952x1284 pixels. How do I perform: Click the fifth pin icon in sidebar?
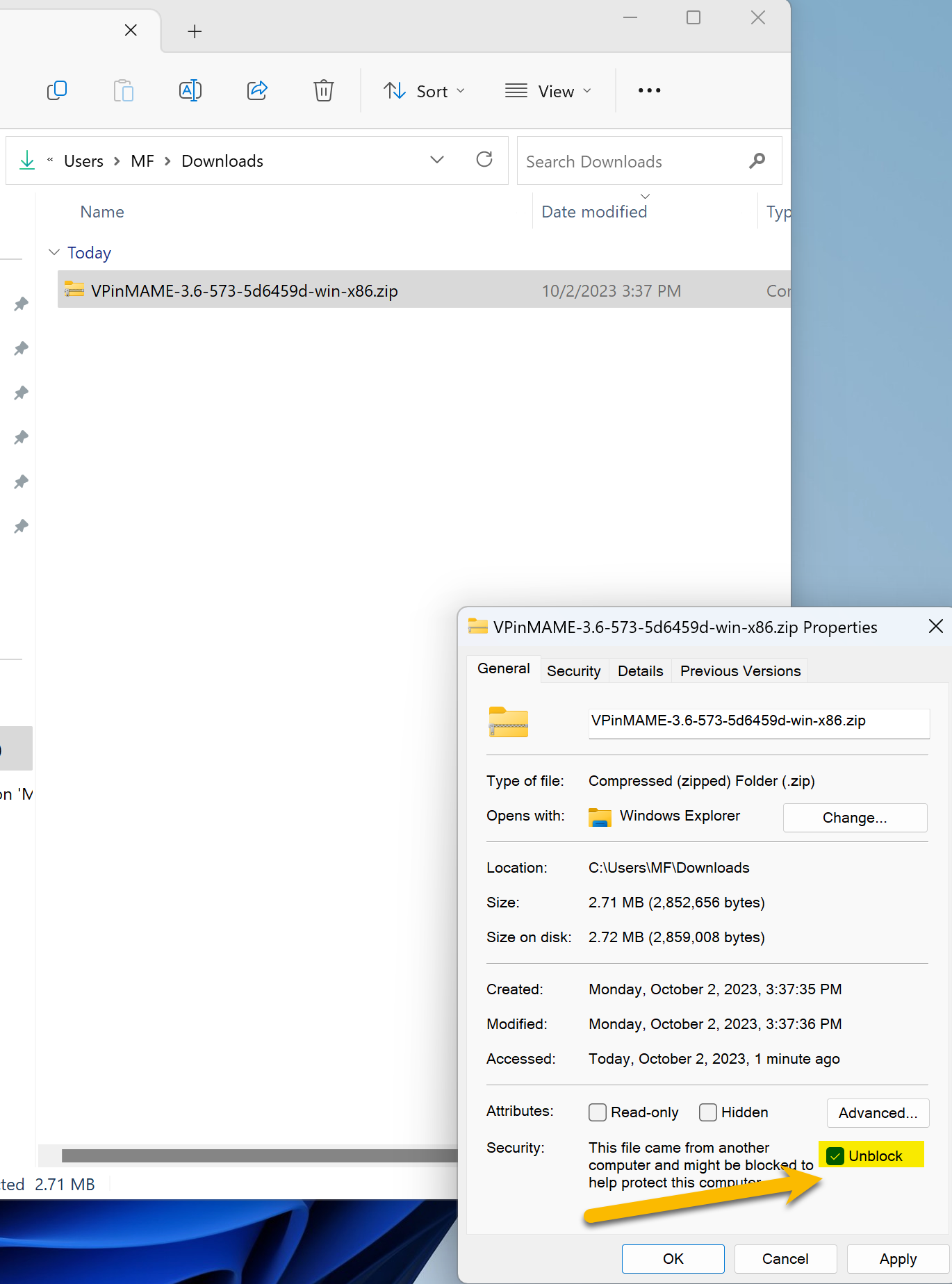click(x=22, y=481)
